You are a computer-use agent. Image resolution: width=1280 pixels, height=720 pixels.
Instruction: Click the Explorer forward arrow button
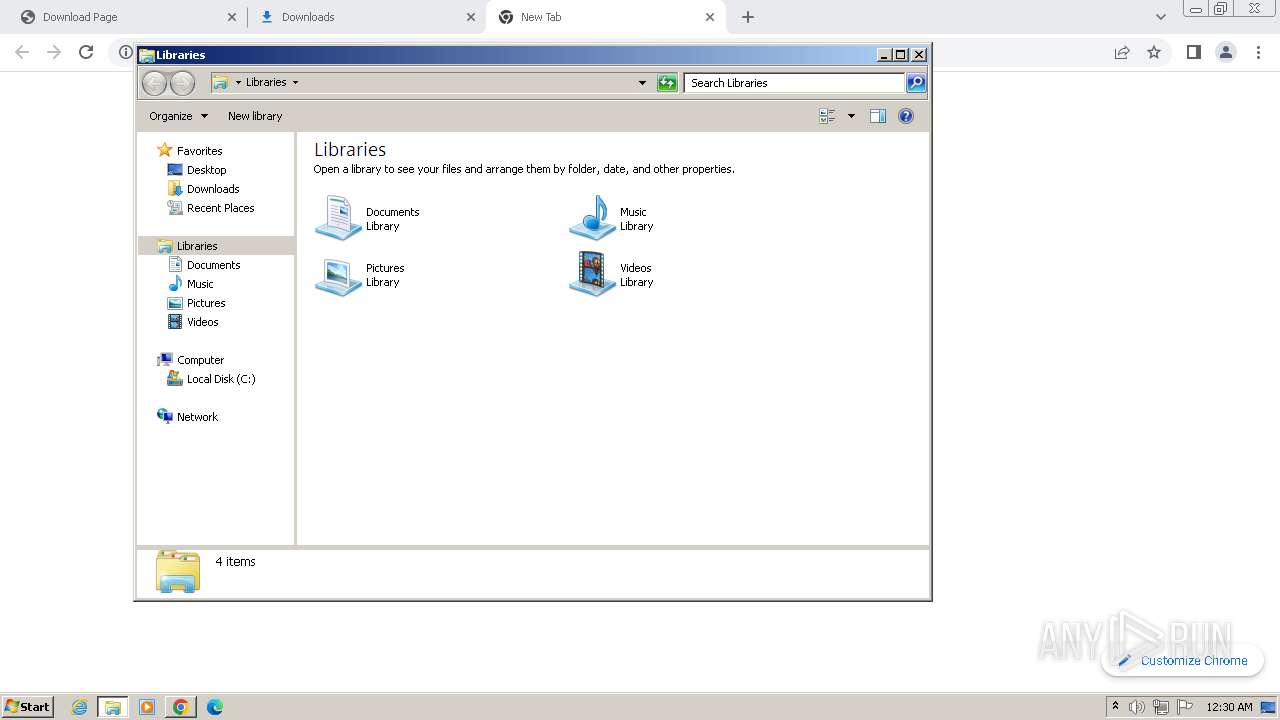tap(182, 83)
